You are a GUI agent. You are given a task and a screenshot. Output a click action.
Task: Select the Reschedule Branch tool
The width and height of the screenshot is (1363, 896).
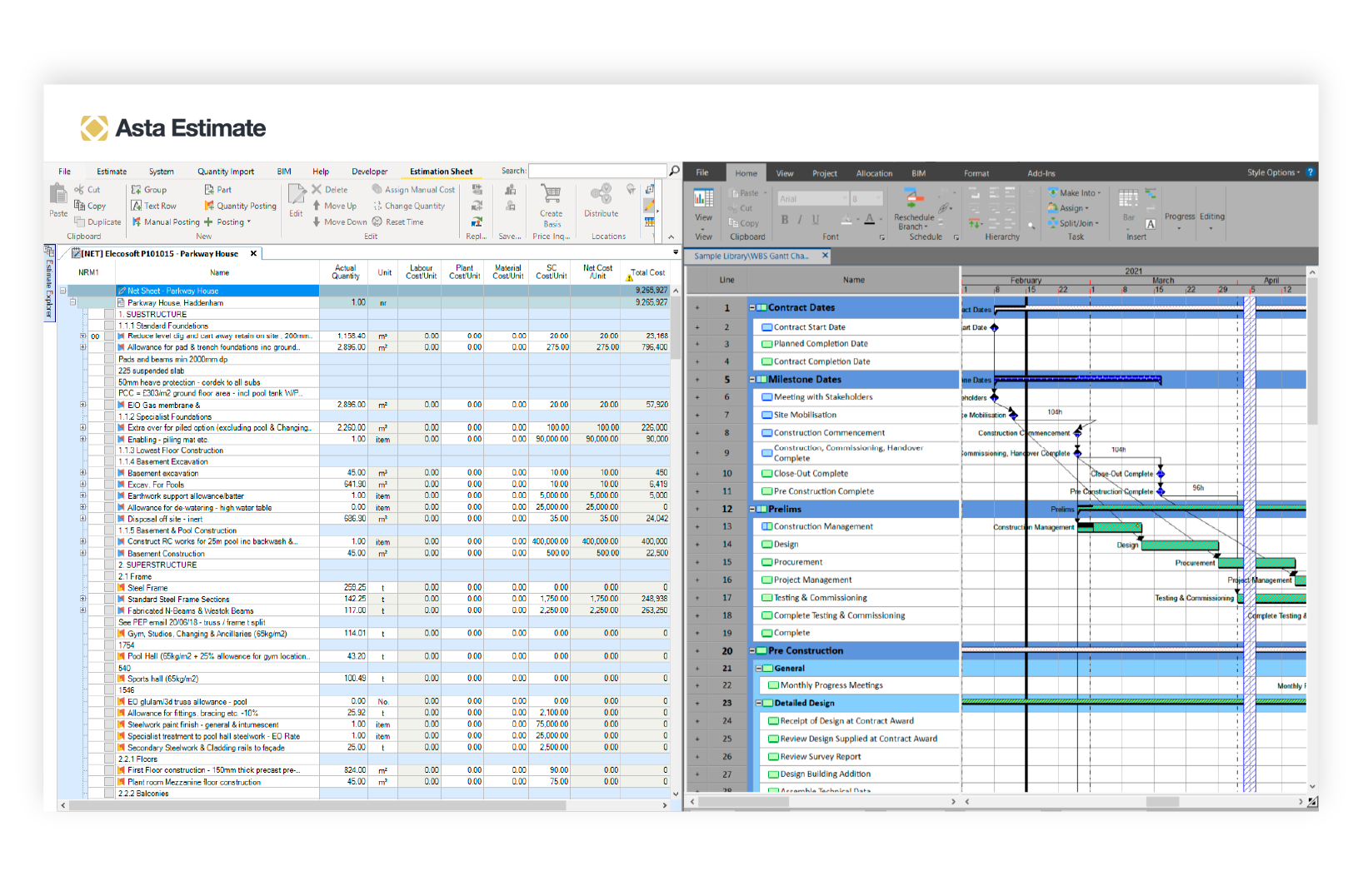(x=914, y=200)
